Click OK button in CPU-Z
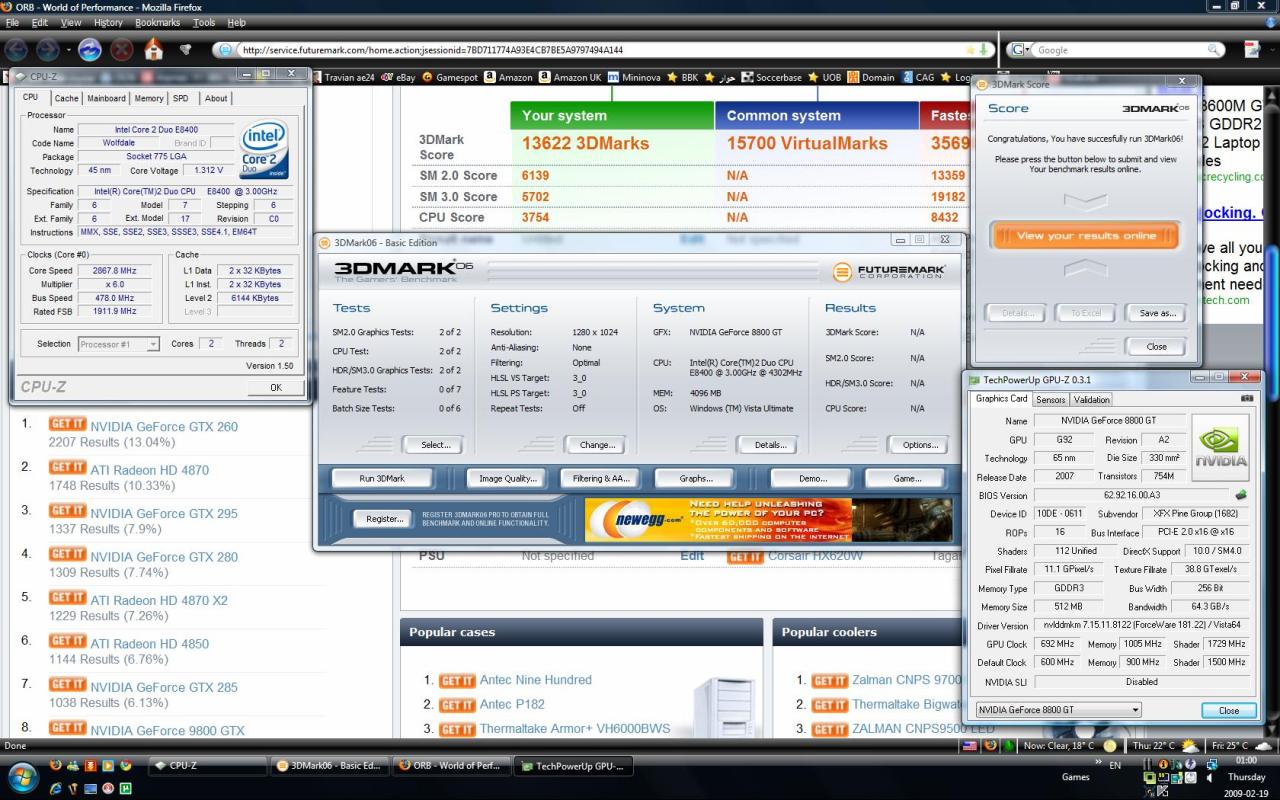 (x=276, y=387)
